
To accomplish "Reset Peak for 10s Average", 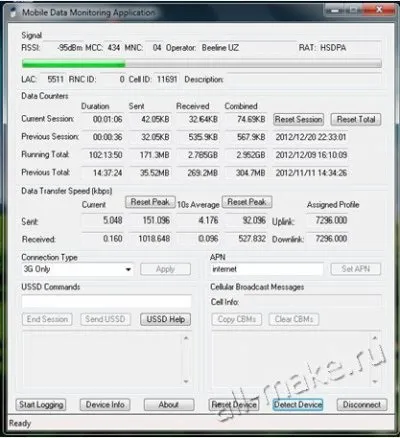I will [x=247, y=202].
